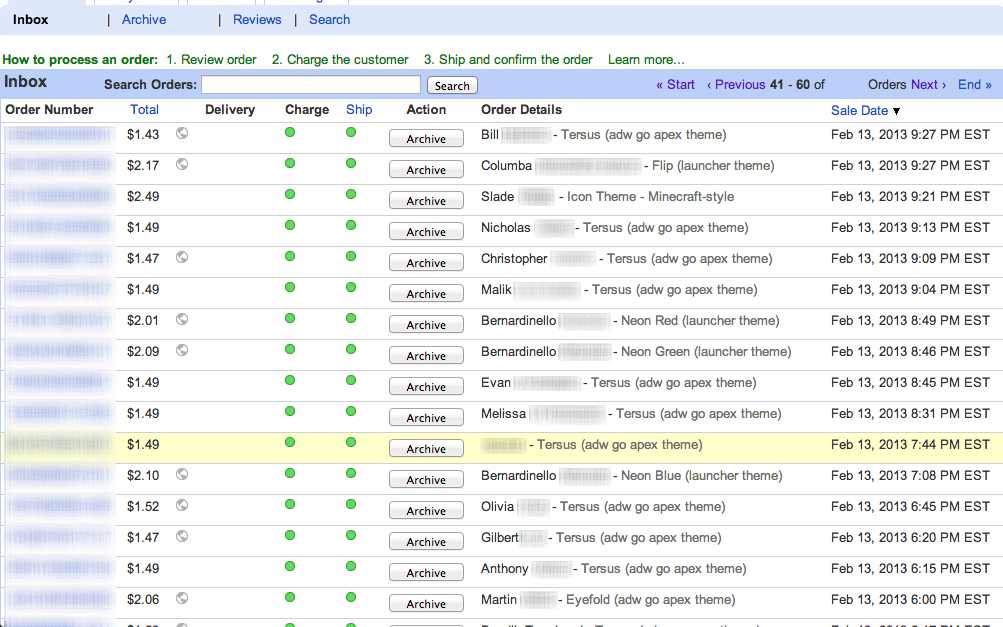The image size is (1003, 627).
Task: Click the globe icon on the $2.06 Martin order
Action: click(182, 598)
